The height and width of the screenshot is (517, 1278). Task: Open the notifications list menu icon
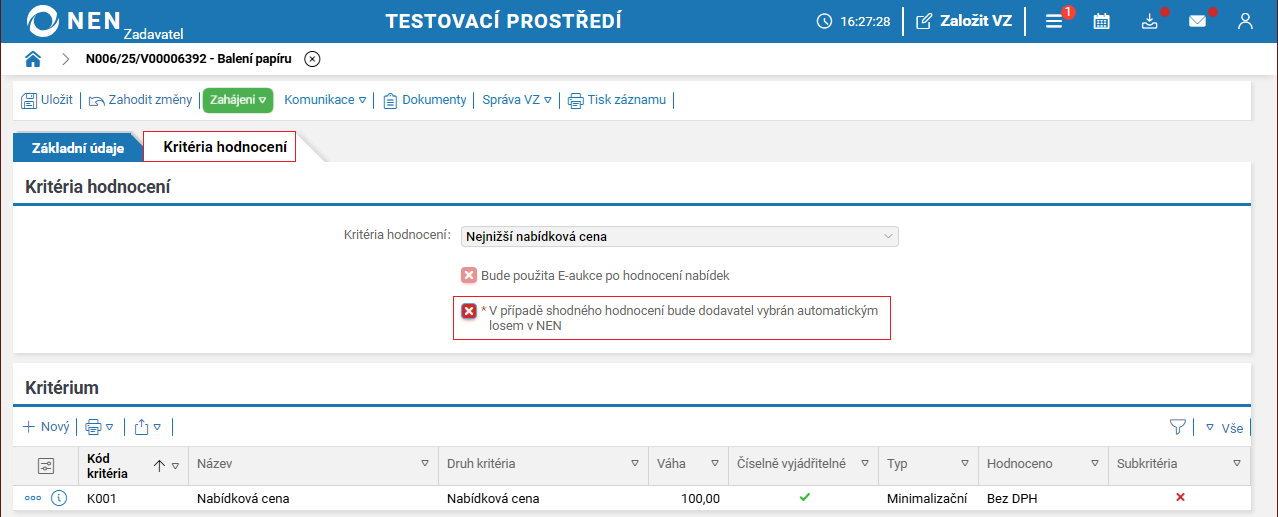click(x=1054, y=21)
